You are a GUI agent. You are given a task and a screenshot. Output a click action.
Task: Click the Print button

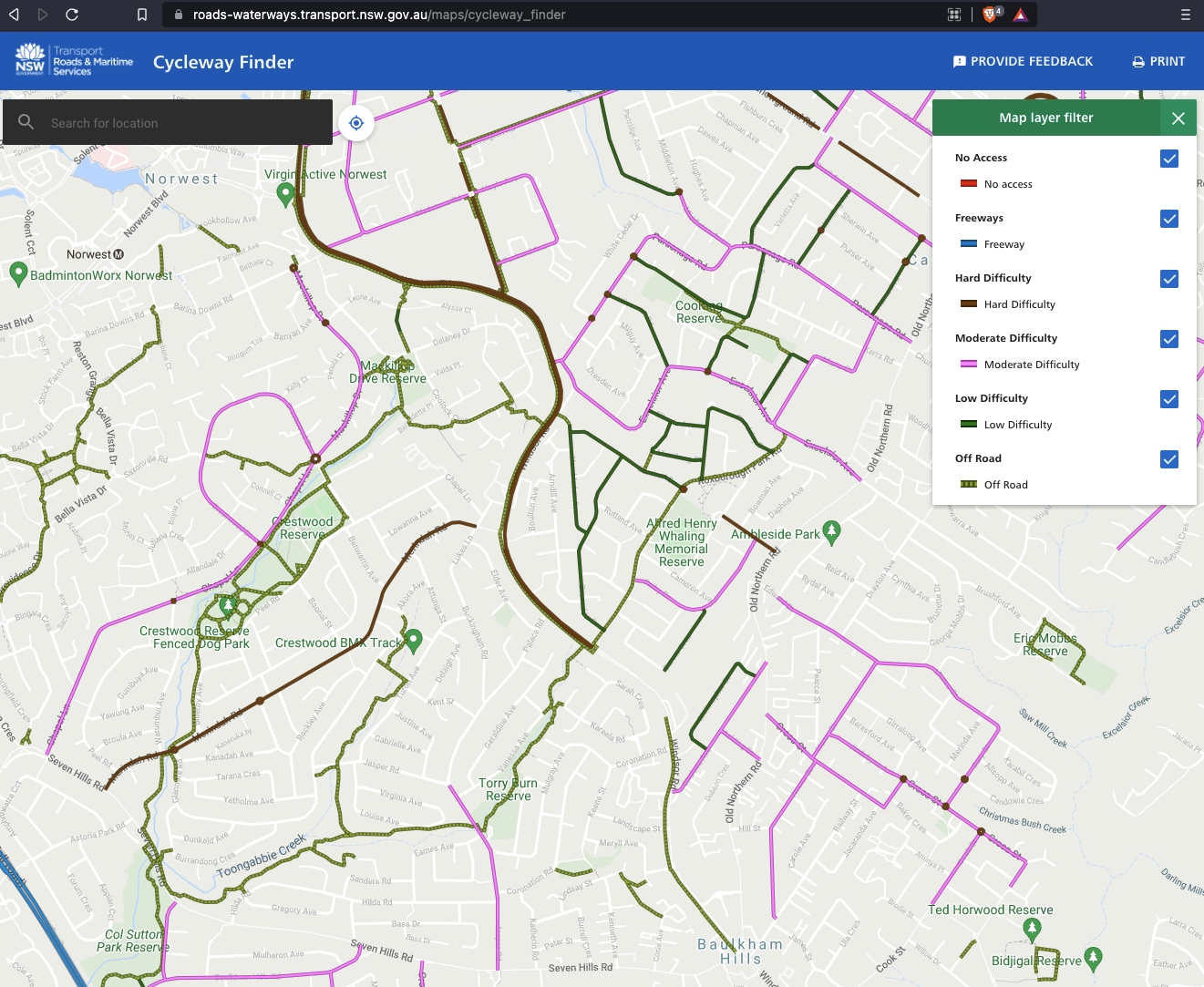(x=1158, y=61)
